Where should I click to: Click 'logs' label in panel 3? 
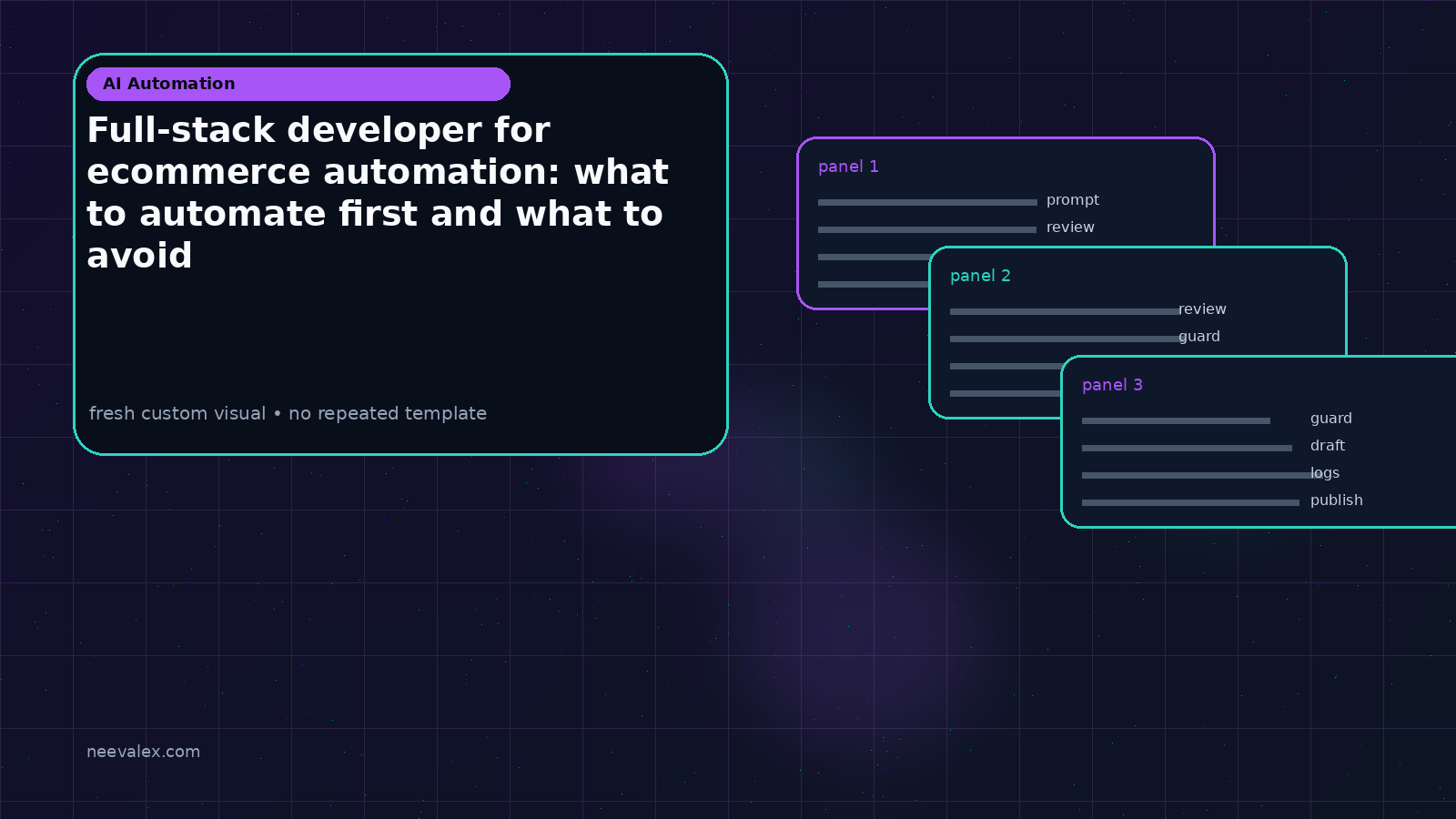click(x=1325, y=473)
